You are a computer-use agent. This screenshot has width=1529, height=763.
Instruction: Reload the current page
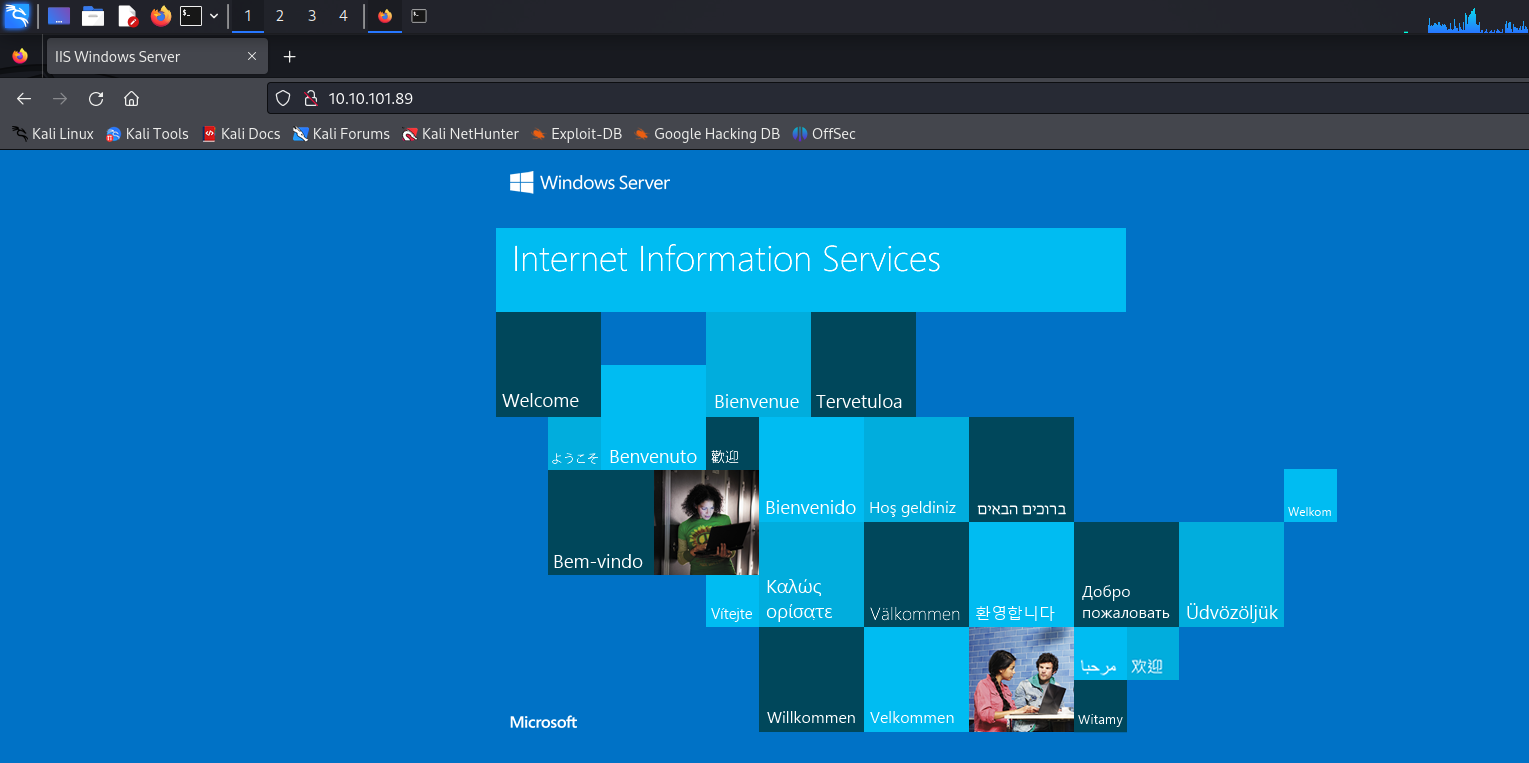coord(96,99)
